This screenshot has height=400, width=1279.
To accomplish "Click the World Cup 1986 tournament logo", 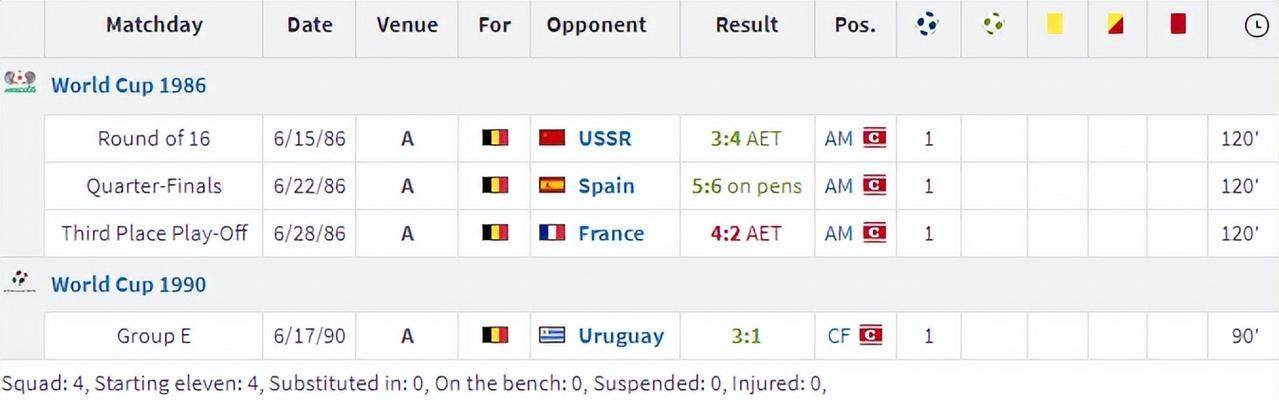I will pos(20,82).
